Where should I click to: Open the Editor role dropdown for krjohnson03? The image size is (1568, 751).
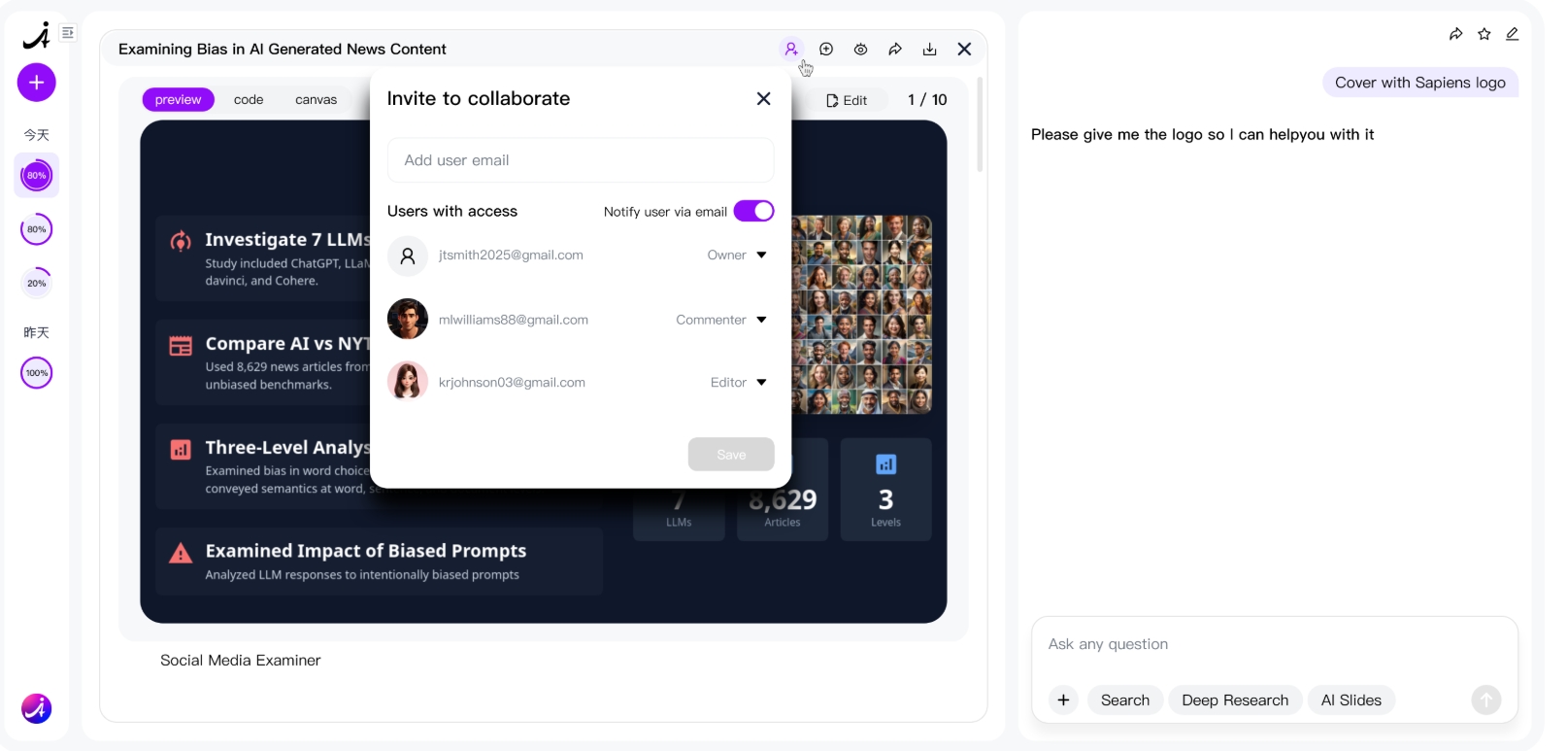coord(738,382)
